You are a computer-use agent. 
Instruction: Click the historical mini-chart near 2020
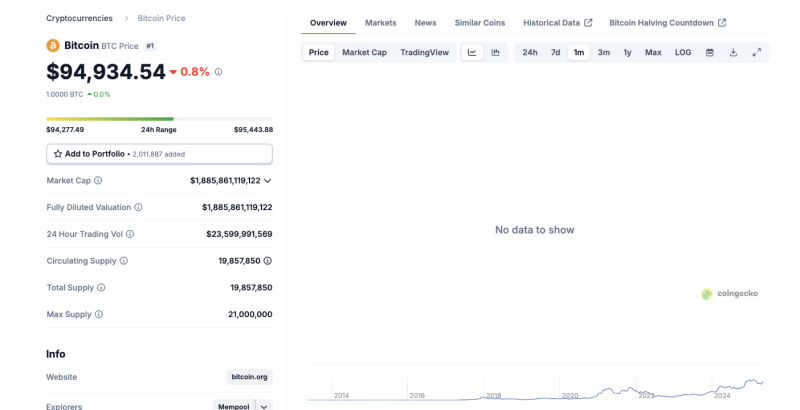coord(570,396)
